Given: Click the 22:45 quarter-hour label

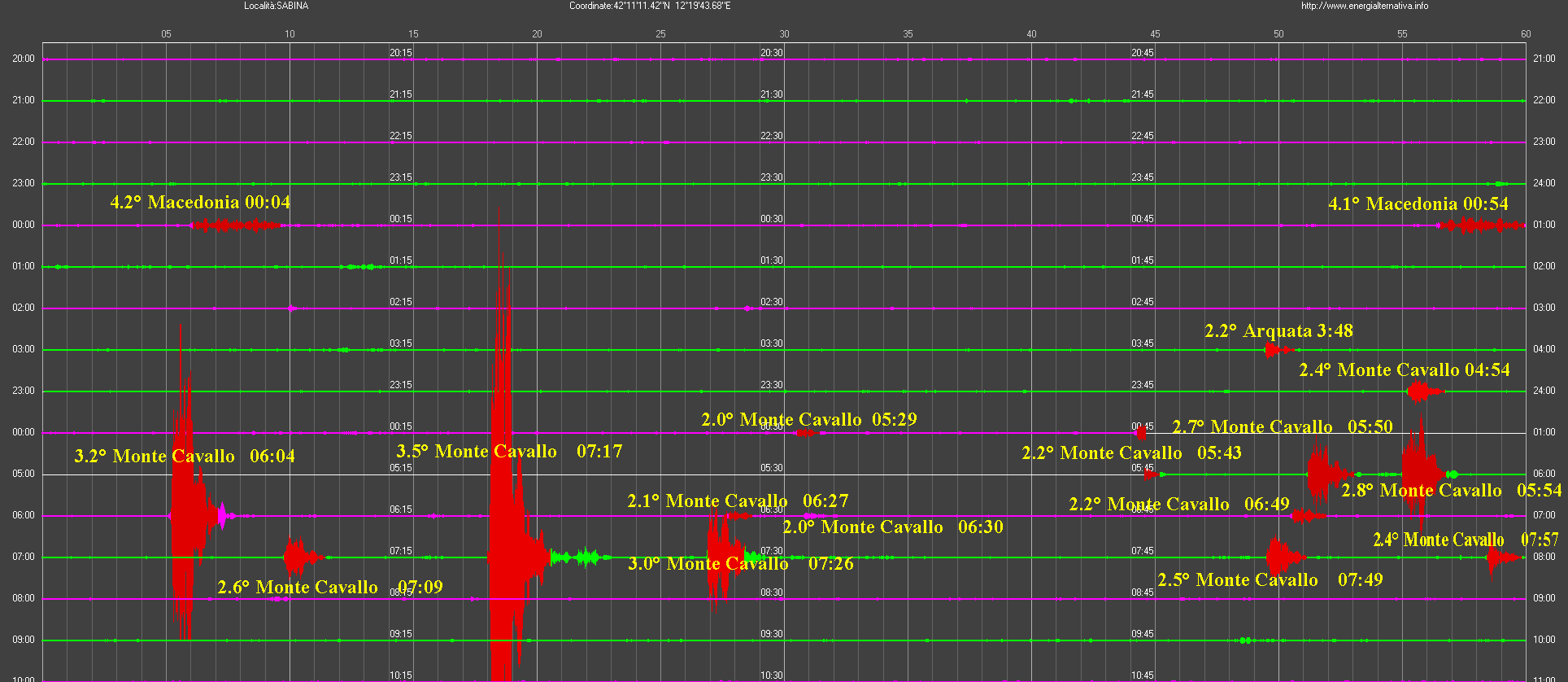Looking at the screenshot, I should tap(1143, 136).
